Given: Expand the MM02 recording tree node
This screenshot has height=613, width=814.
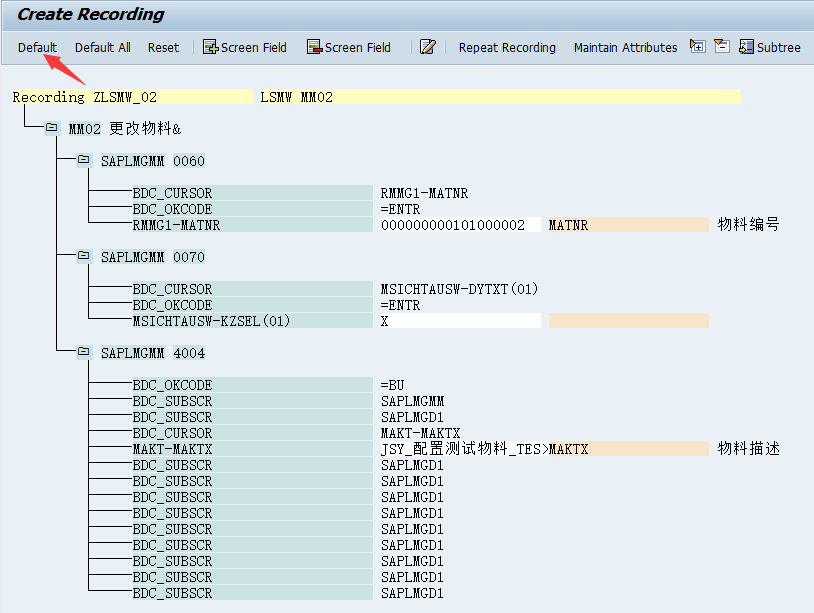Looking at the screenshot, I should coord(50,128).
